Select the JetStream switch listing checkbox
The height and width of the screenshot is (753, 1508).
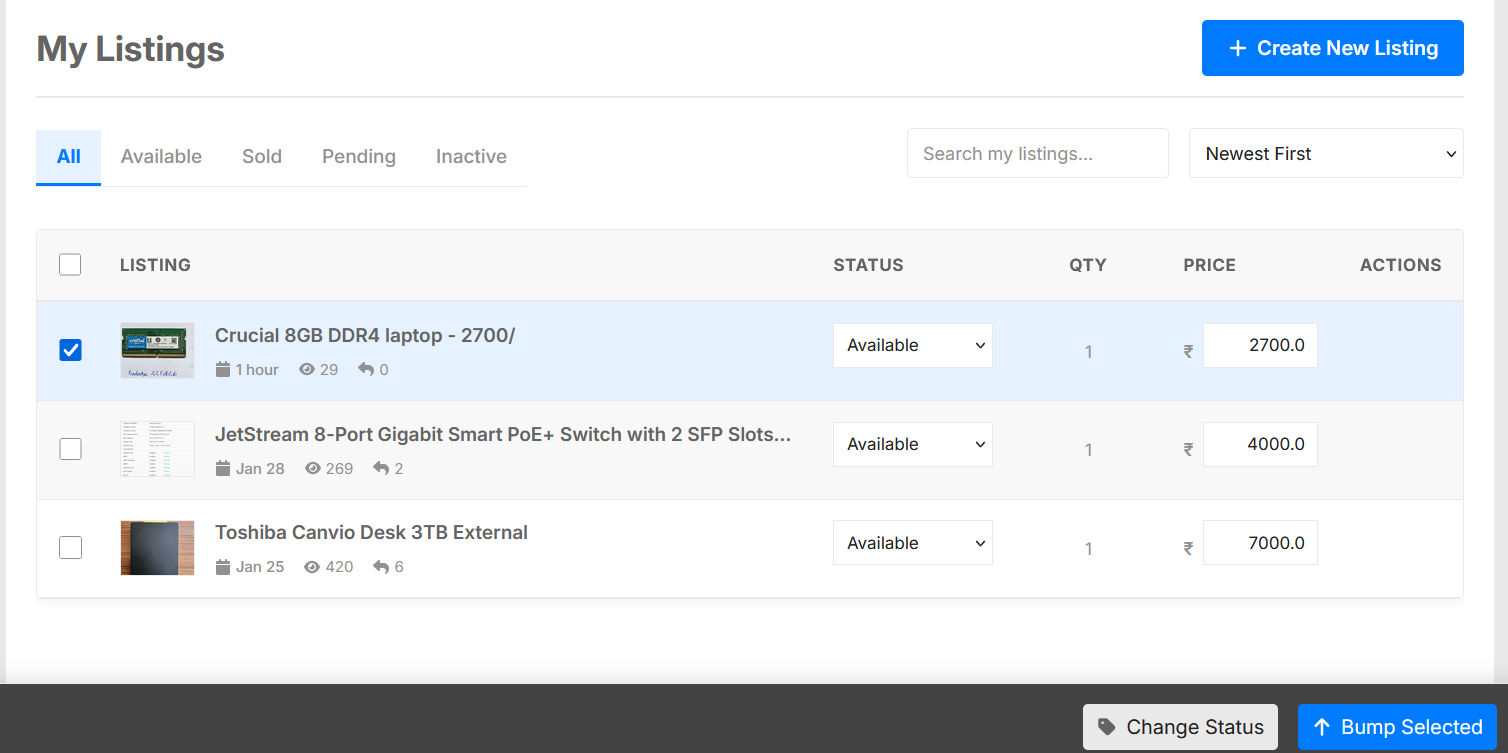[70, 449]
